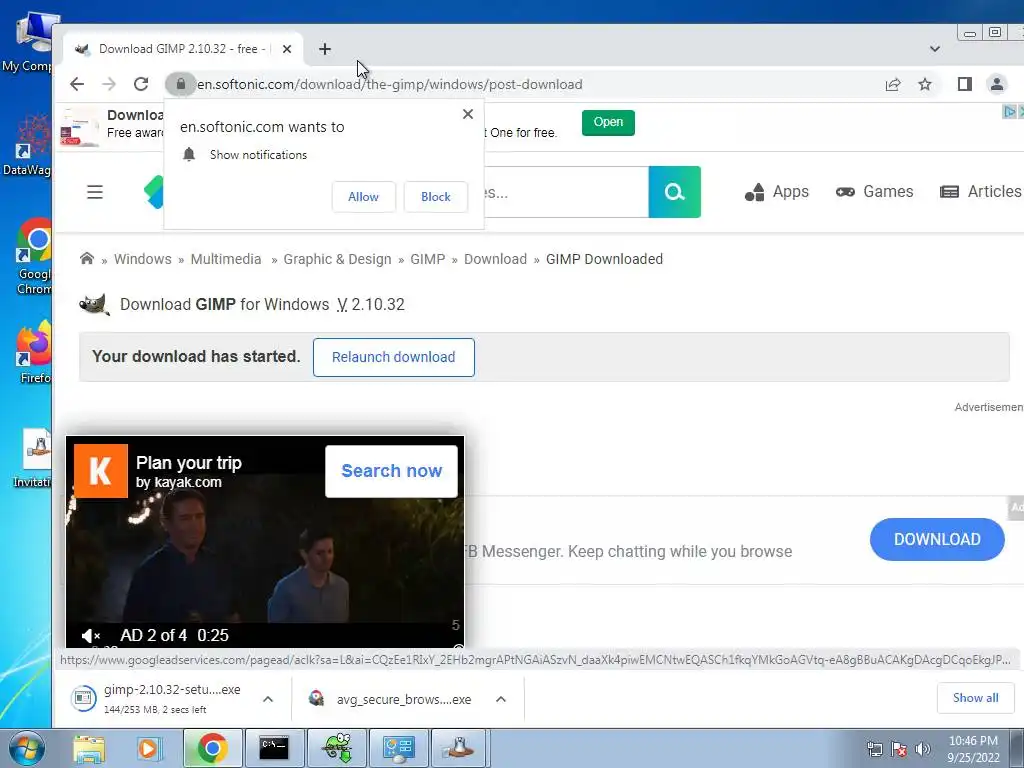Expand avg_secure_browser download options chevron

pyautogui.click(x=501, y=699)
